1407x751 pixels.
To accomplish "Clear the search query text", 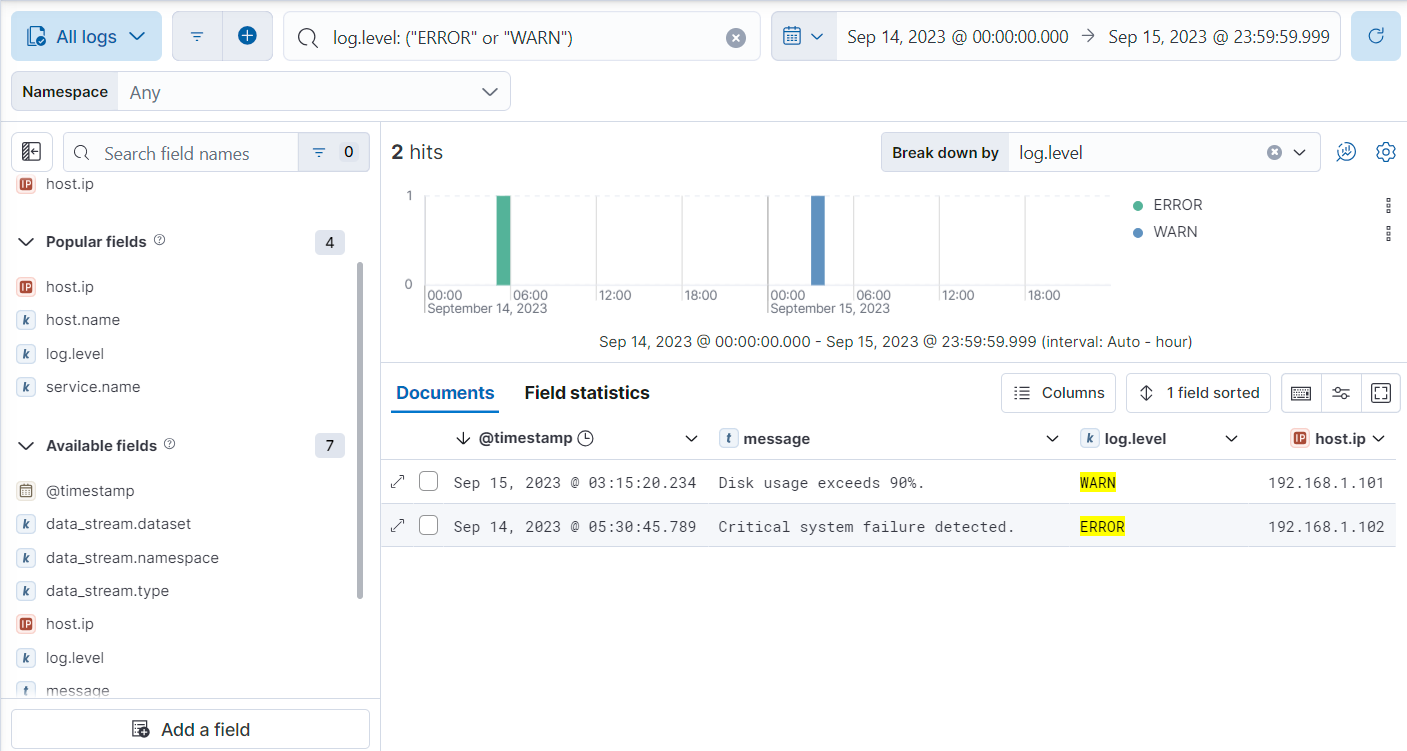I will pos(735,38).
